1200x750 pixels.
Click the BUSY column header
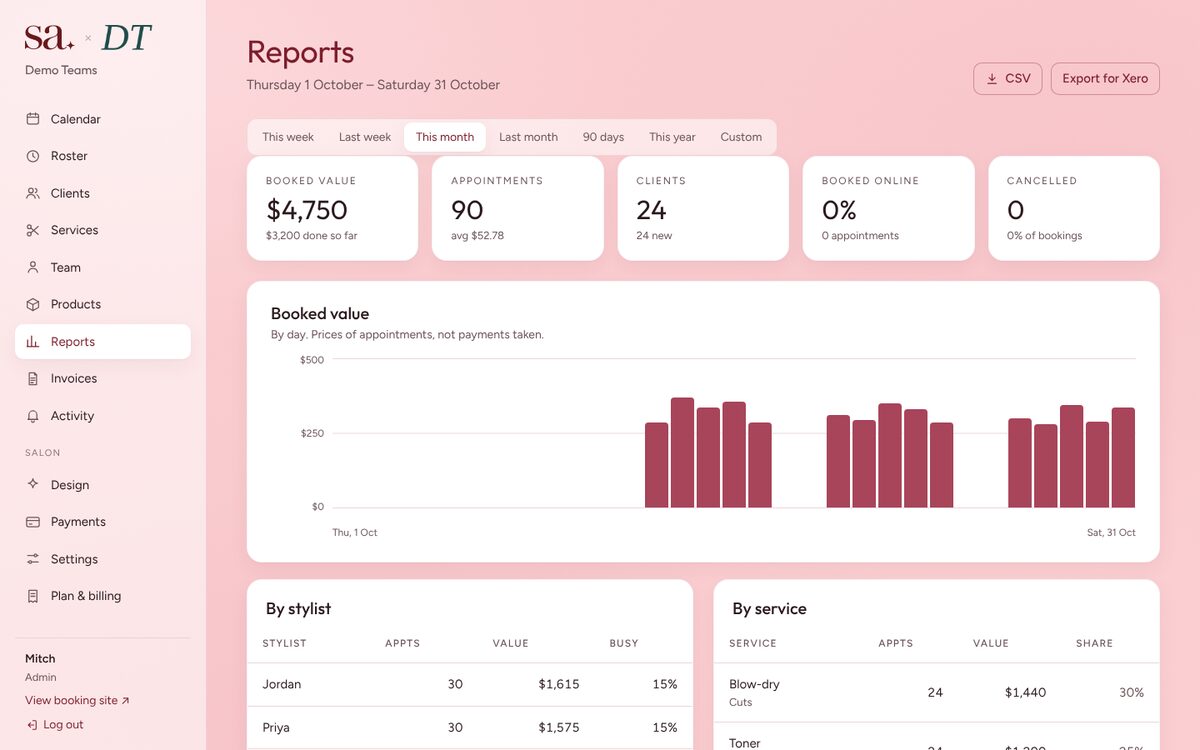pyautogui.click(x=624, y=643)
